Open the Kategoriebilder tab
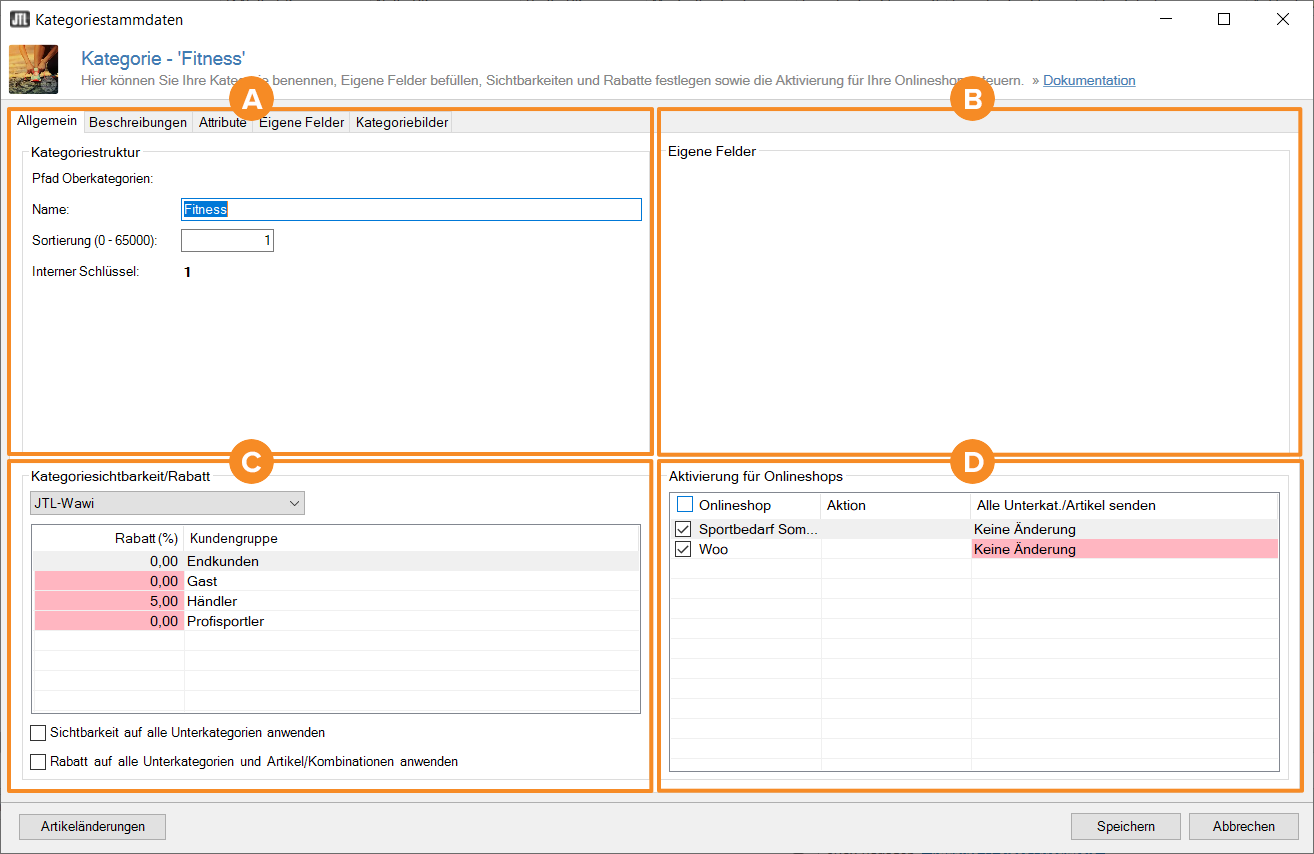 click(402, 122)
